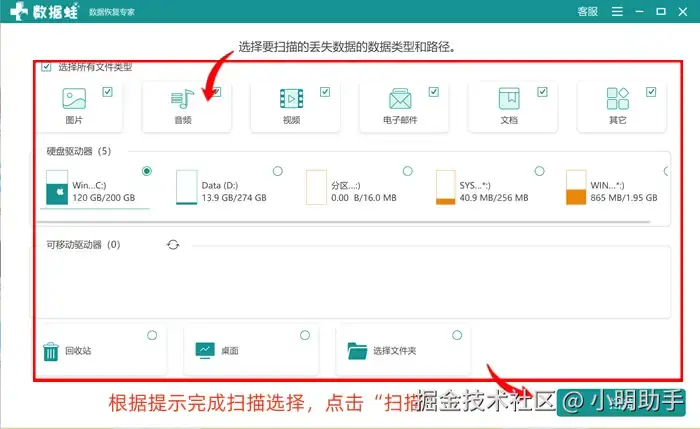Select the 桌面 radio button

pyautogui.click(x=305, y=335)
